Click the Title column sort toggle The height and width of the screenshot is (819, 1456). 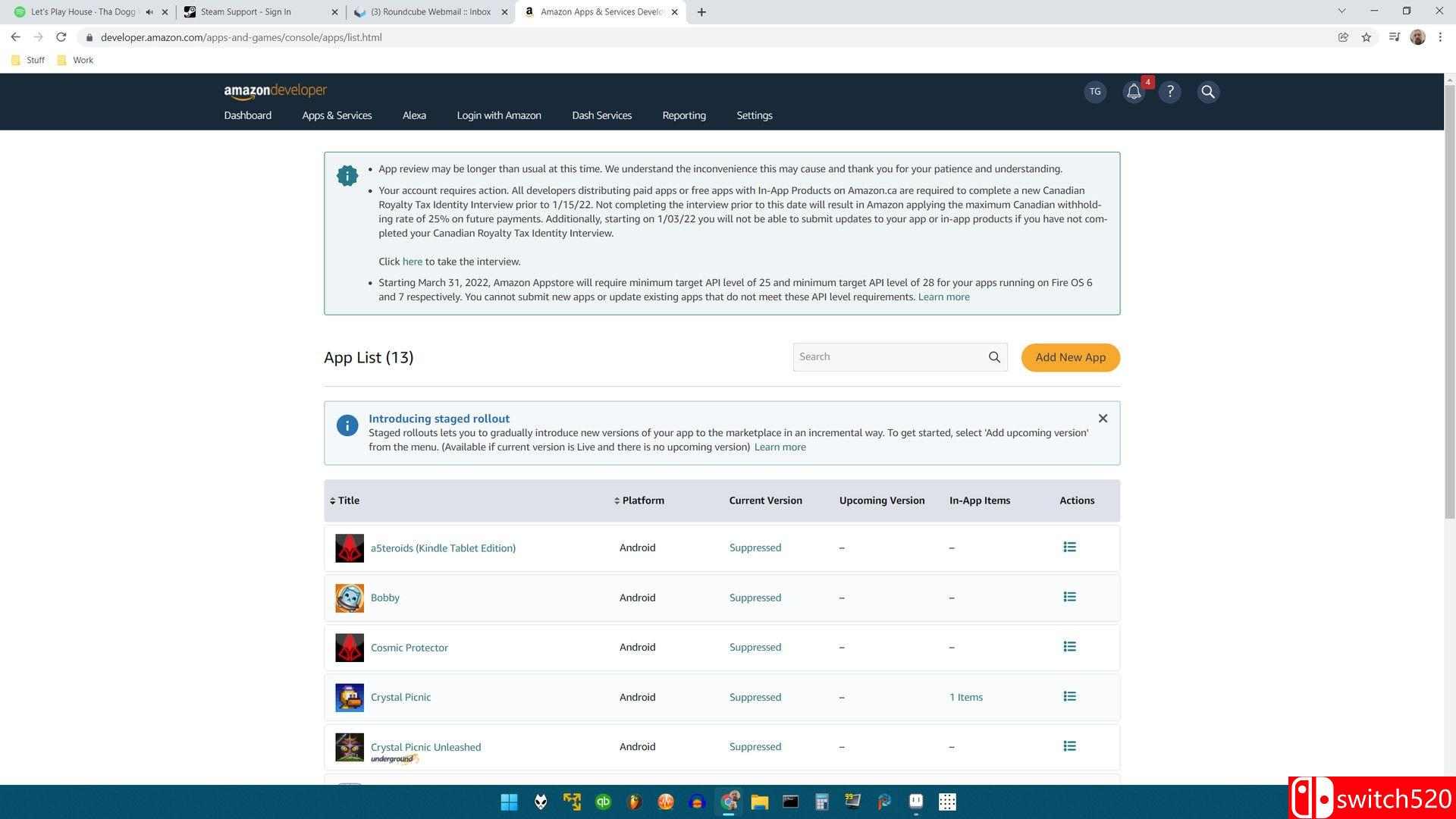coord(344,500)
